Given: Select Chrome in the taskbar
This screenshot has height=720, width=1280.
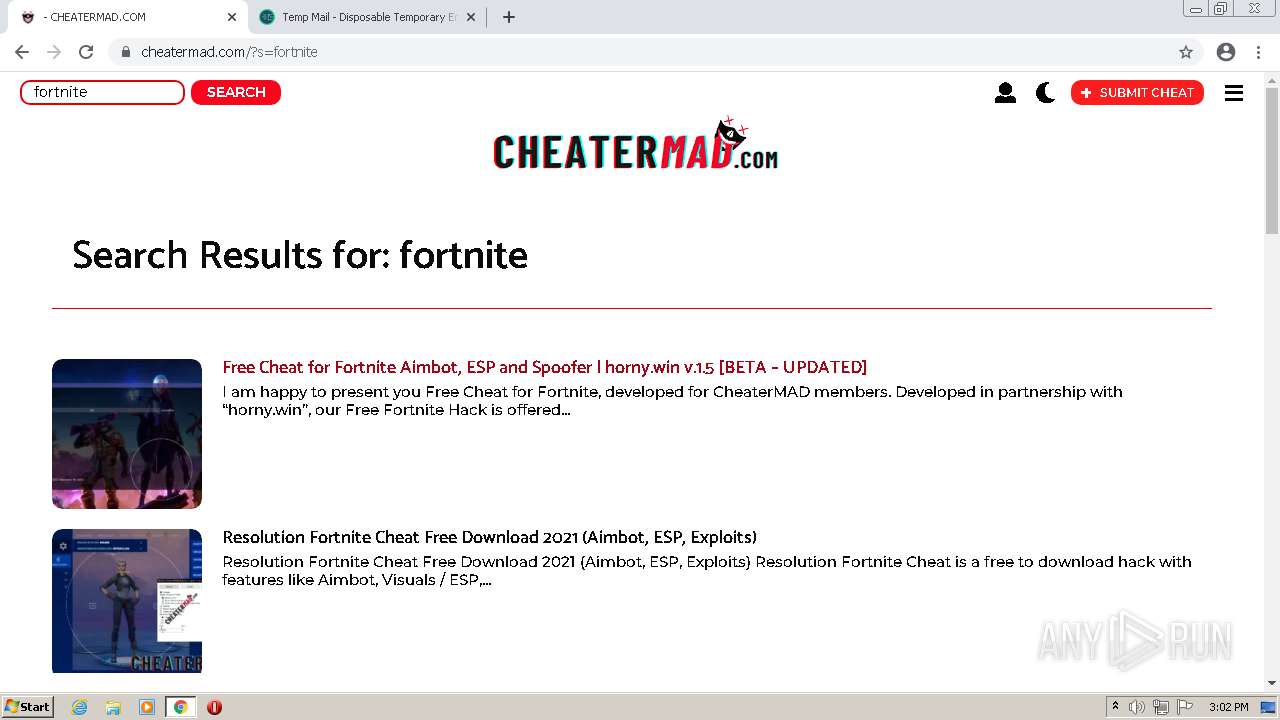Looking at the screenshot, I should point(180,707).
